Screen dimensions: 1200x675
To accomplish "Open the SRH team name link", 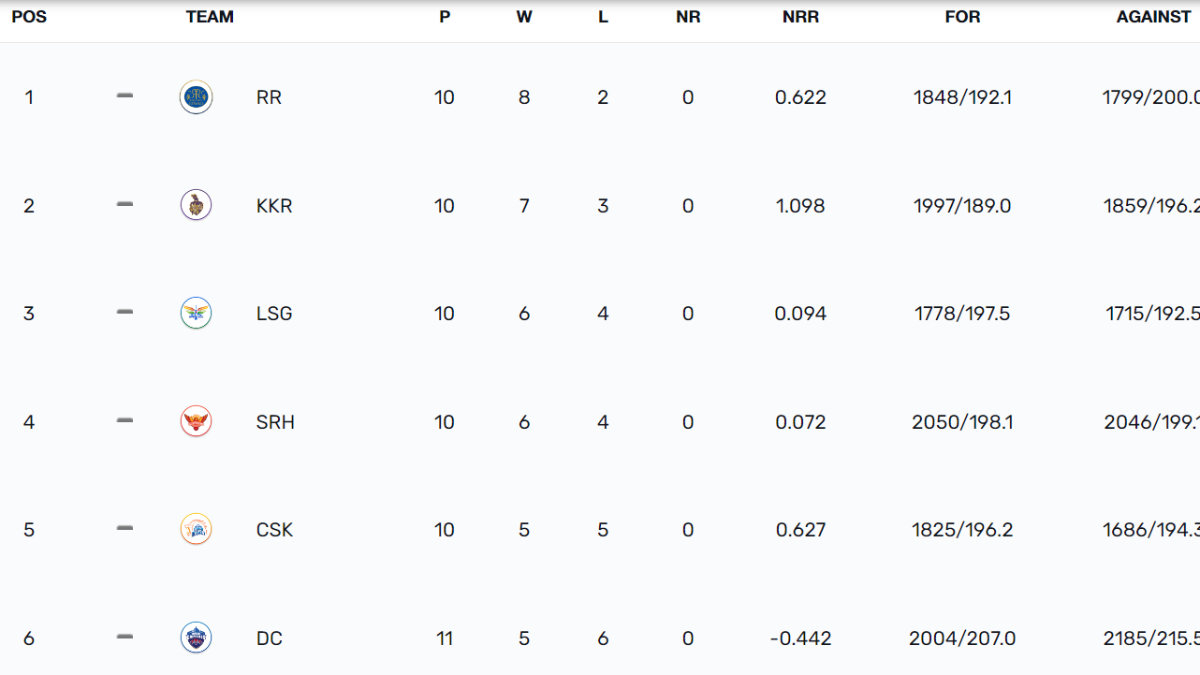I will pos(275,421).
